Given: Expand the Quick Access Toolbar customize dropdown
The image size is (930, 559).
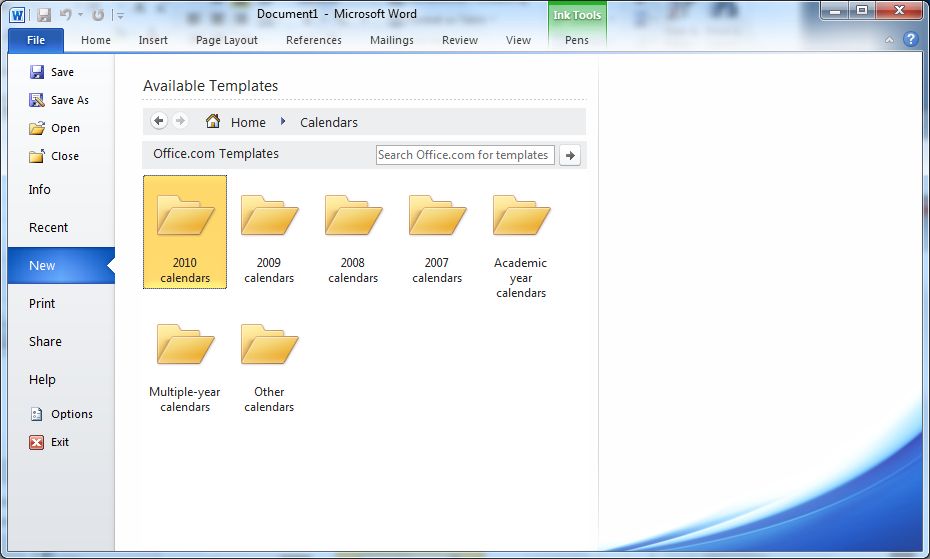Looking at the screenshot, I should pyautogui.click(x=120, y=15).
